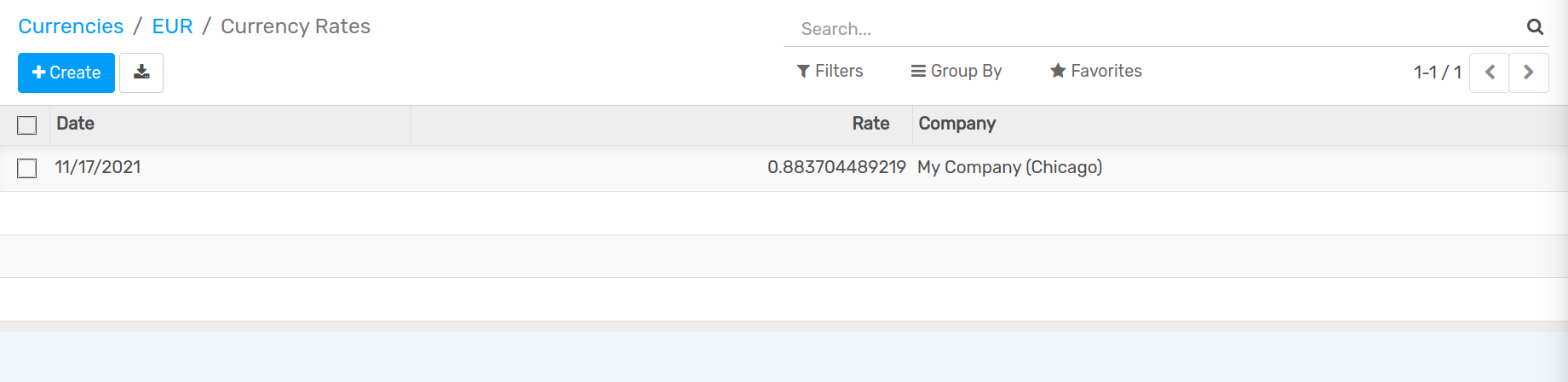
Task: Go to previous page with left chevron
Action: 1490,72
